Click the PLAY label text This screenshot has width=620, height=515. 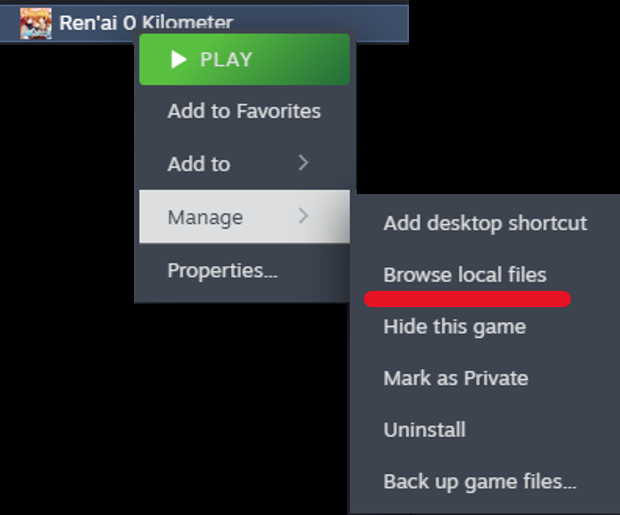click(x=226, y=59)
